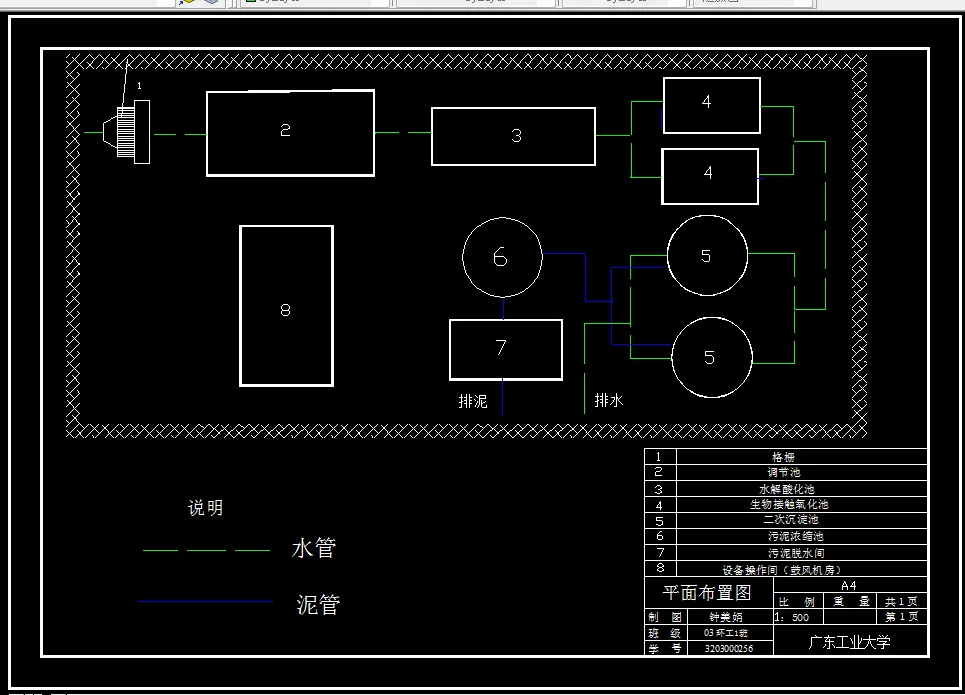
Task: Select the A4 paper size cell
Action: coord(849,585)
